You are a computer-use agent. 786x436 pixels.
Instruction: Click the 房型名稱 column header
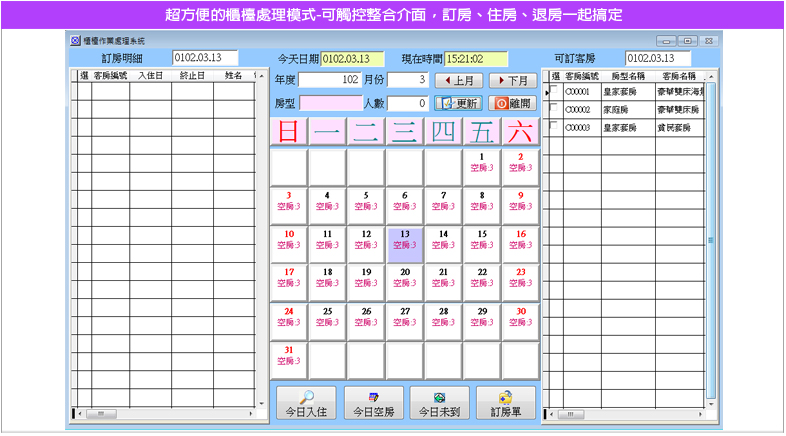pos(627,75)
